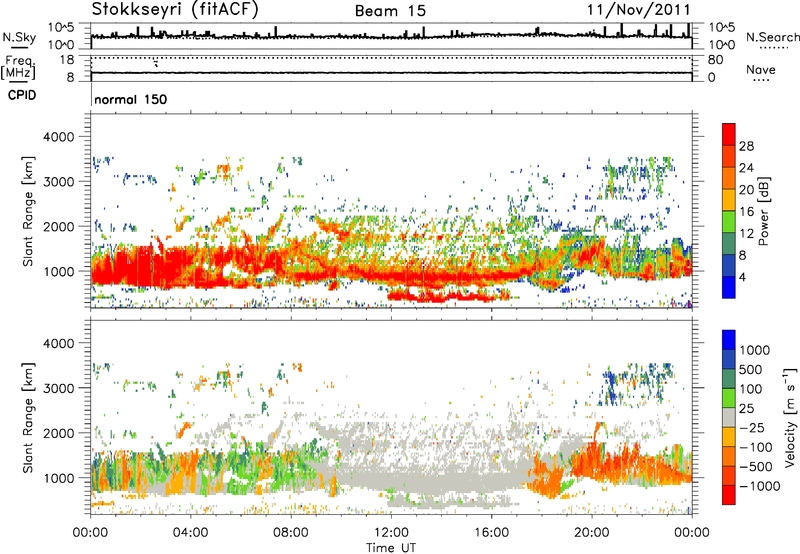Select the Beam 15 label
Image resolution: width=800 pixels, height=554 pixels.
coord(390,11)
